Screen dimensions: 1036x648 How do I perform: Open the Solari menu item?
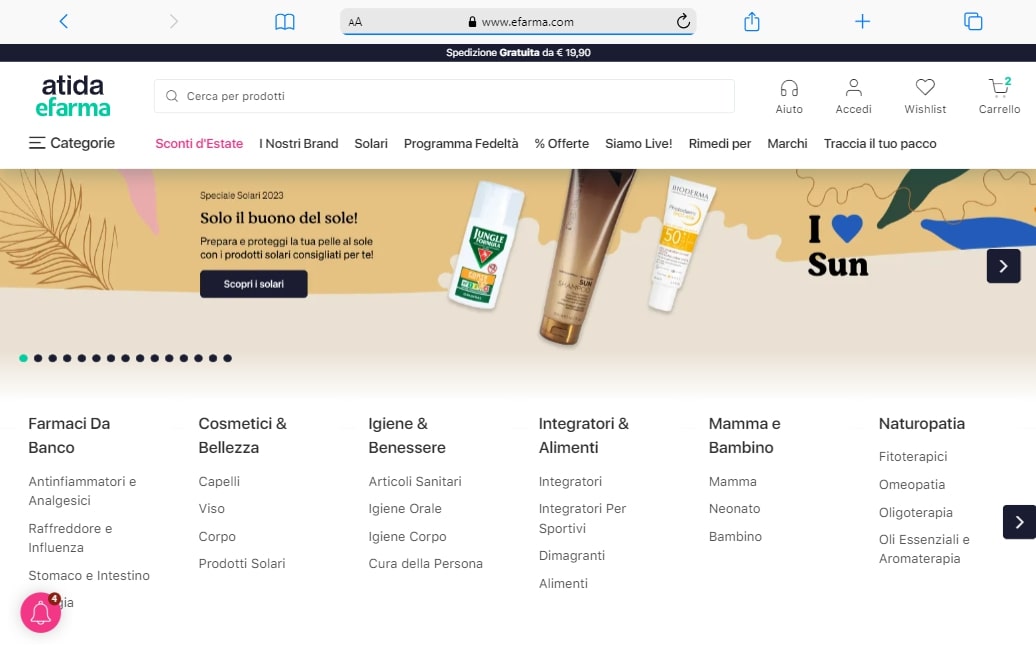pos(371,143)
